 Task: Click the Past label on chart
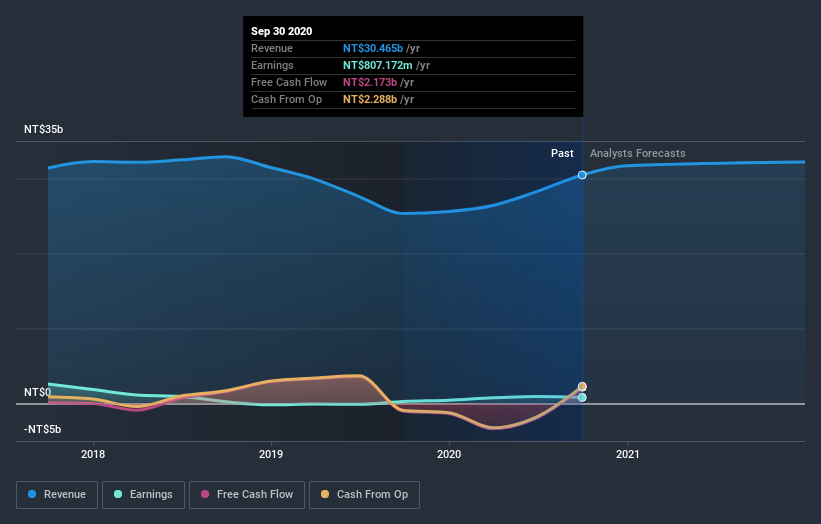coord(562,153)
